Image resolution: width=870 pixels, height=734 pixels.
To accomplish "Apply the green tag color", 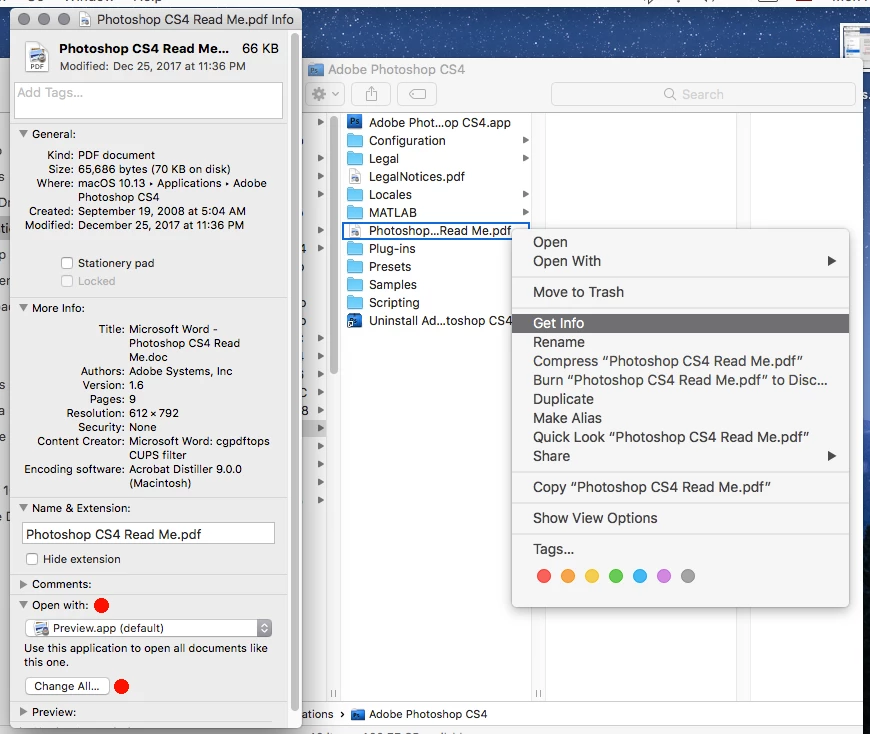I will coord(616,576).
